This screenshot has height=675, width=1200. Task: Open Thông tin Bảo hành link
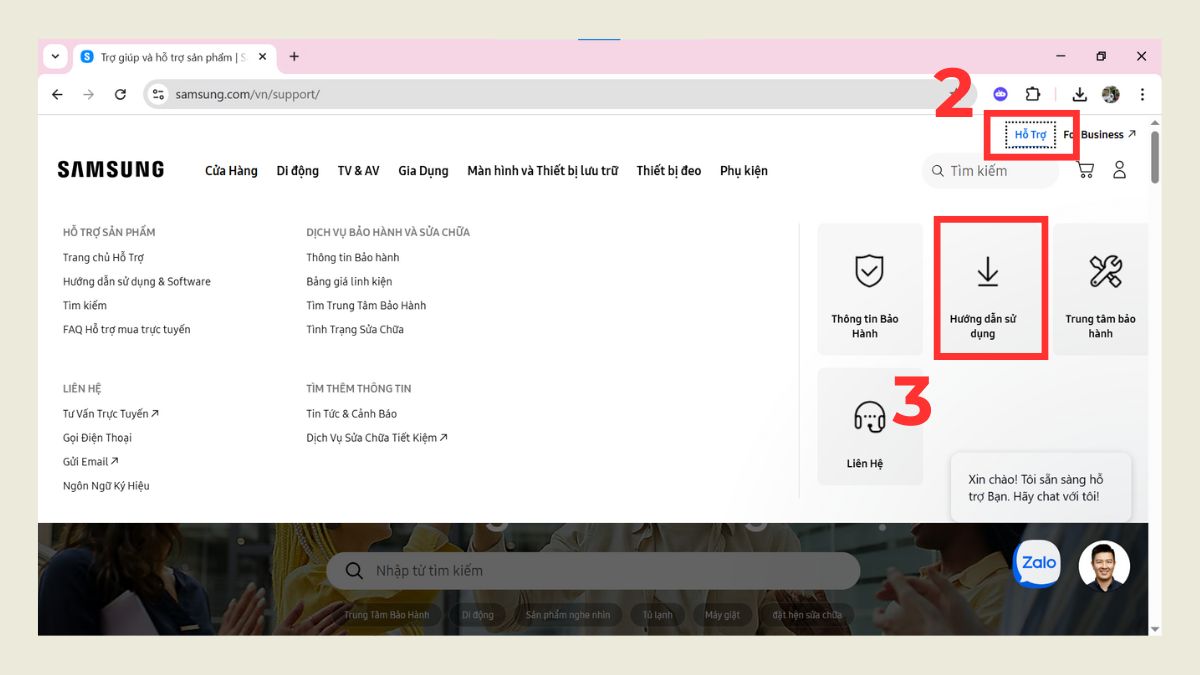click(353, 258)
